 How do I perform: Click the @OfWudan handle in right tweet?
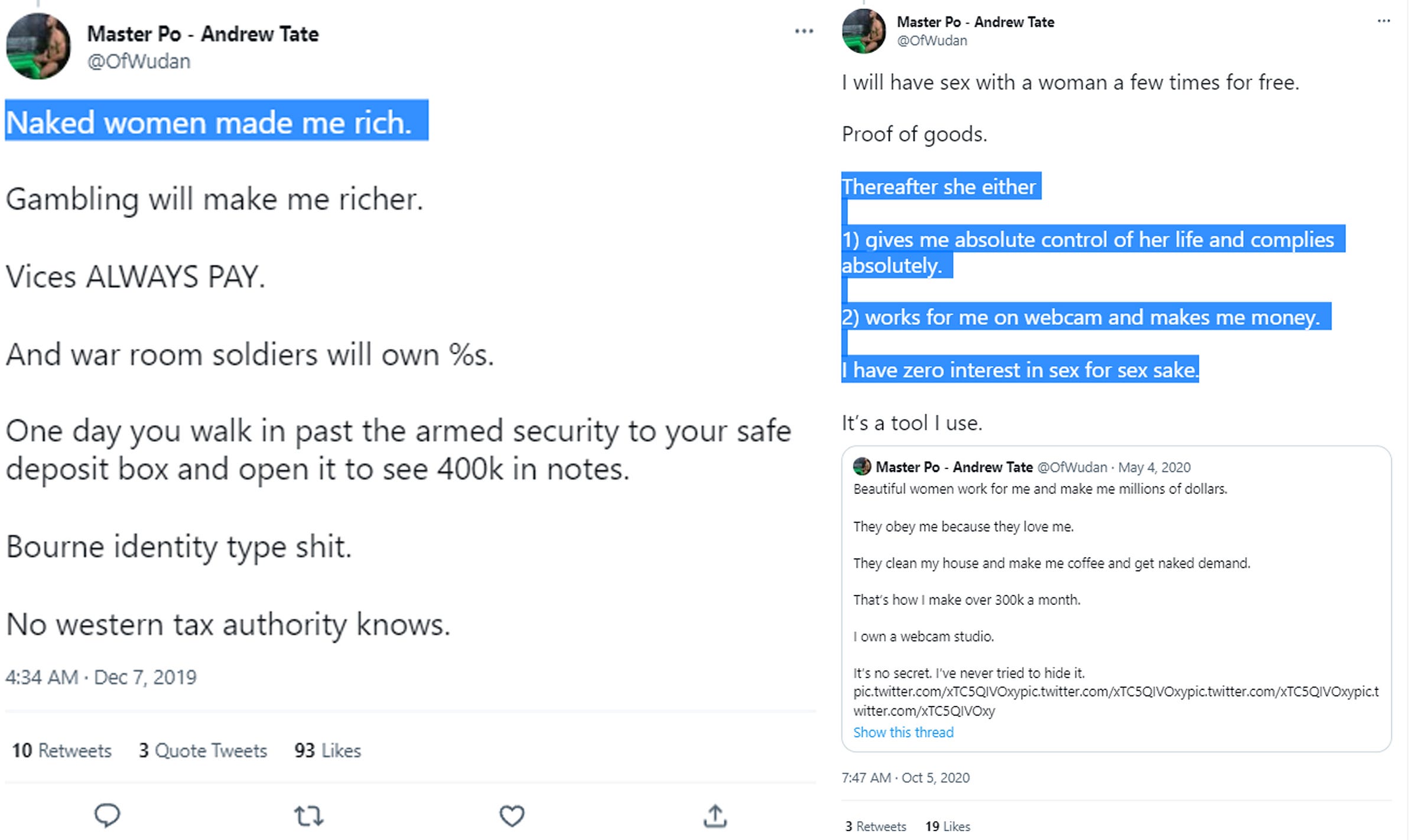[x=932, y=40]
